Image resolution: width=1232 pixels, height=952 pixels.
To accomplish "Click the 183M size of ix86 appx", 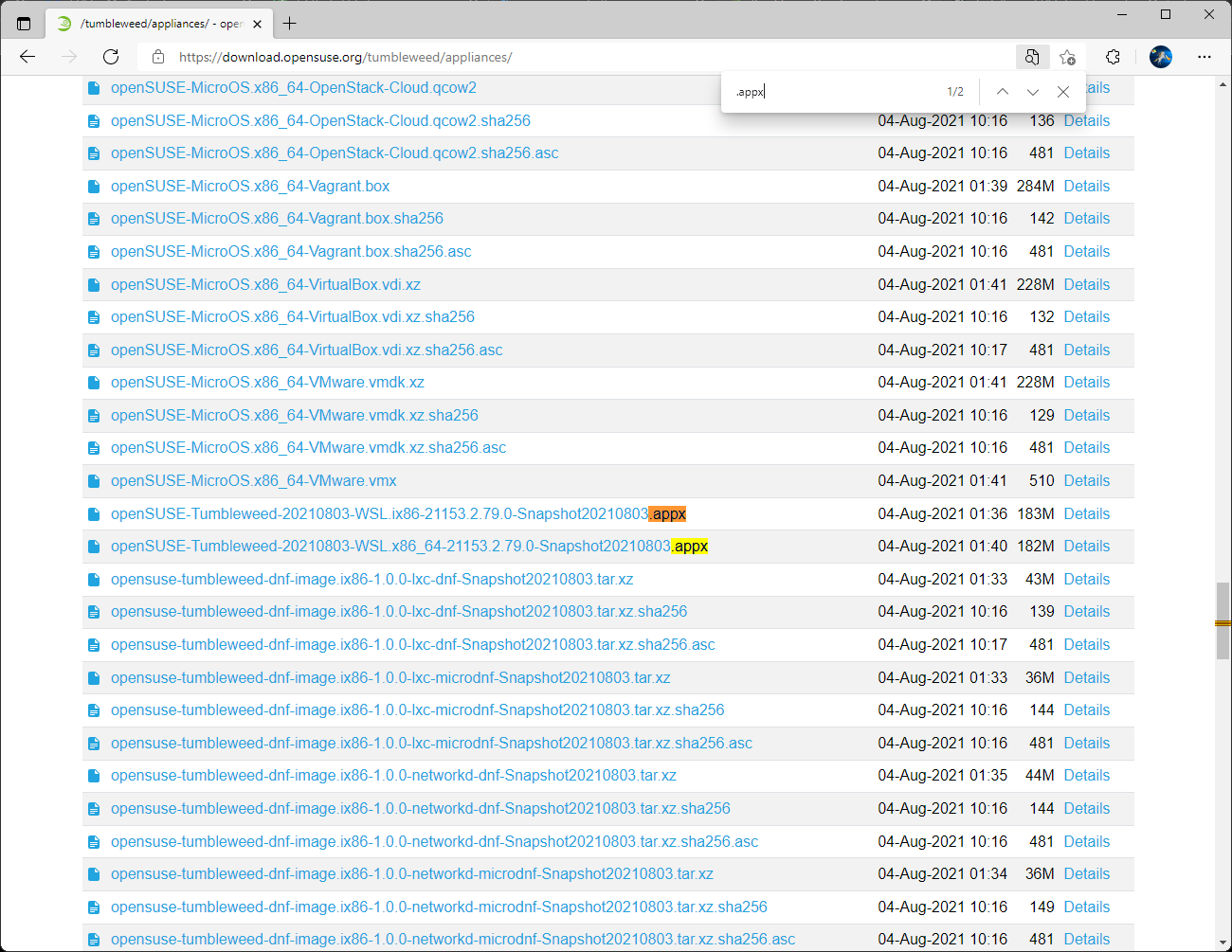I will 1035,513.
